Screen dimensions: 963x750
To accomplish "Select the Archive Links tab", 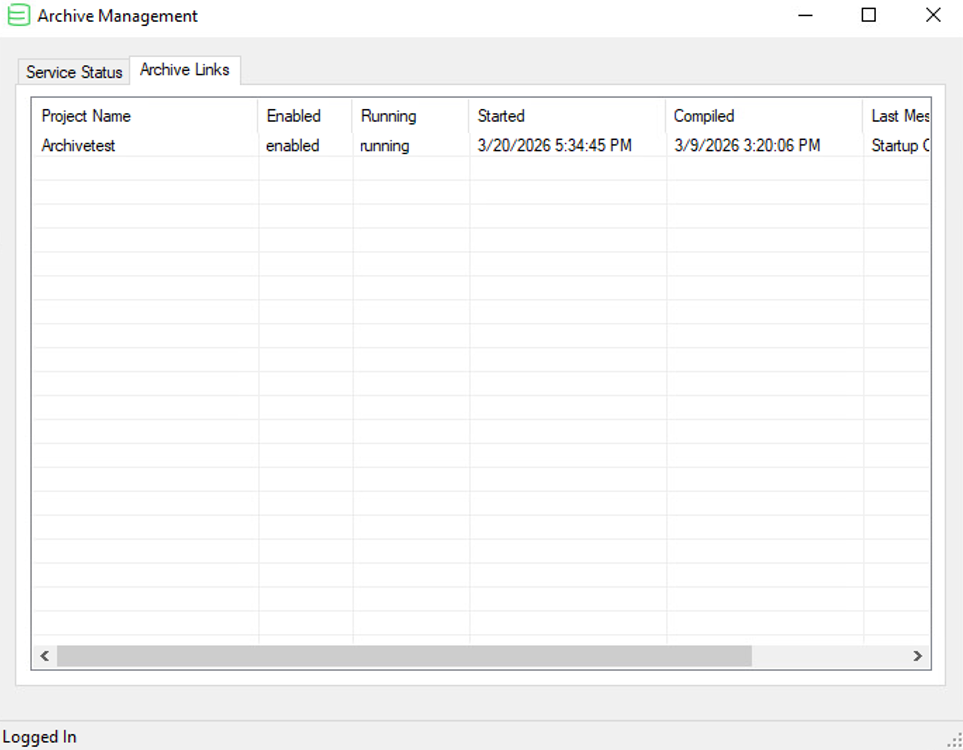I will [x=185, y=70].
